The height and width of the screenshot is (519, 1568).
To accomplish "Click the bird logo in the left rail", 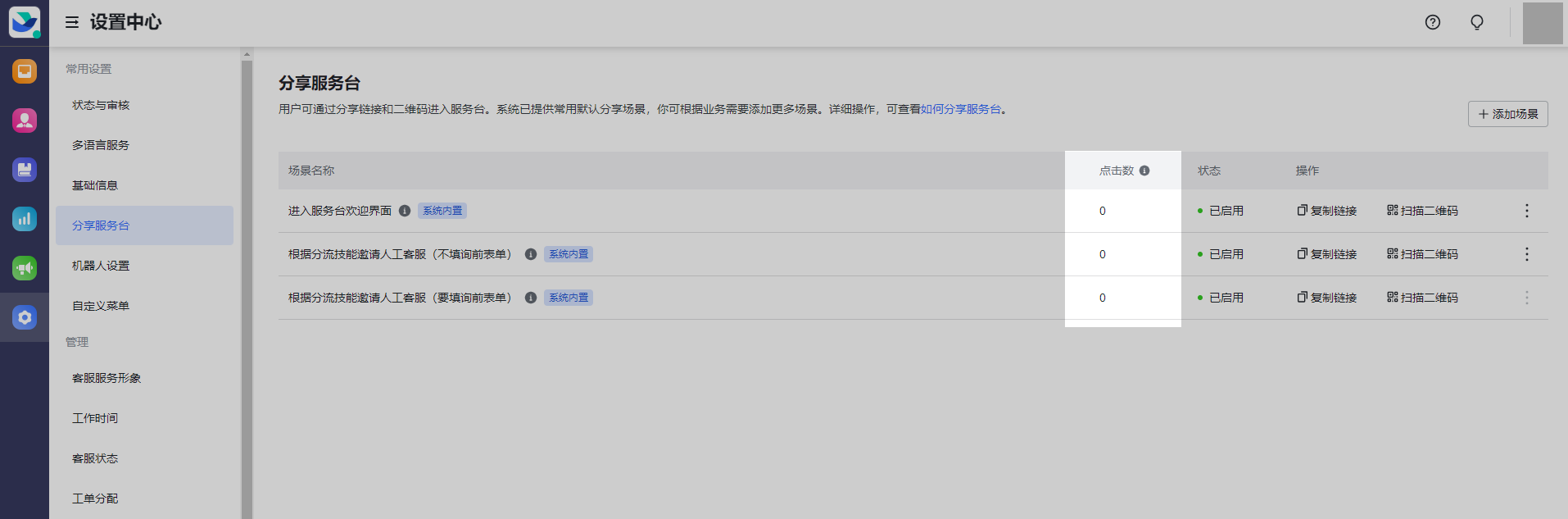I will tap(25, 22).
